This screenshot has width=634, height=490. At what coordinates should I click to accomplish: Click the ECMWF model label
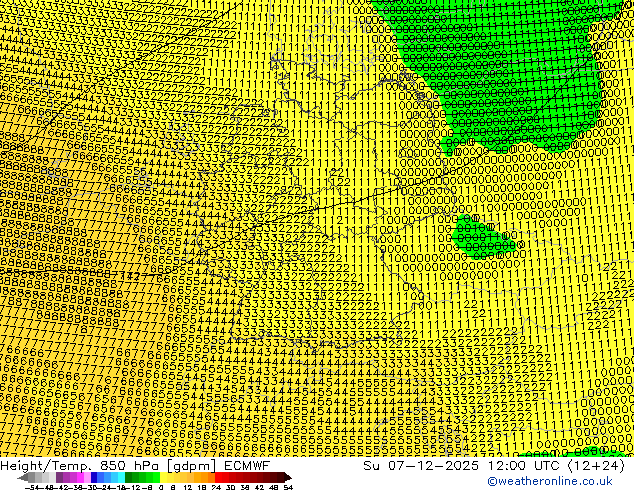click(x=247, y=466)
